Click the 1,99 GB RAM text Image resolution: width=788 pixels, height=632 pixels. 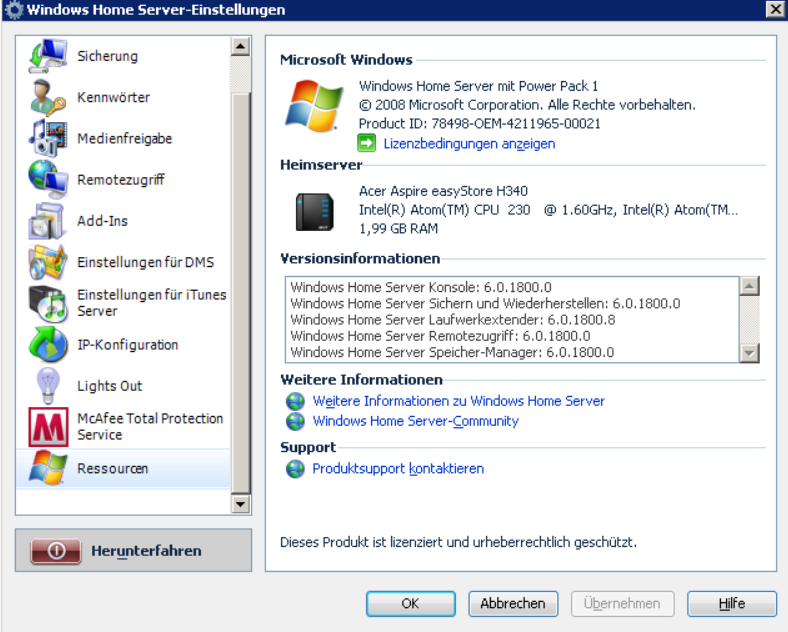[398, 229]
